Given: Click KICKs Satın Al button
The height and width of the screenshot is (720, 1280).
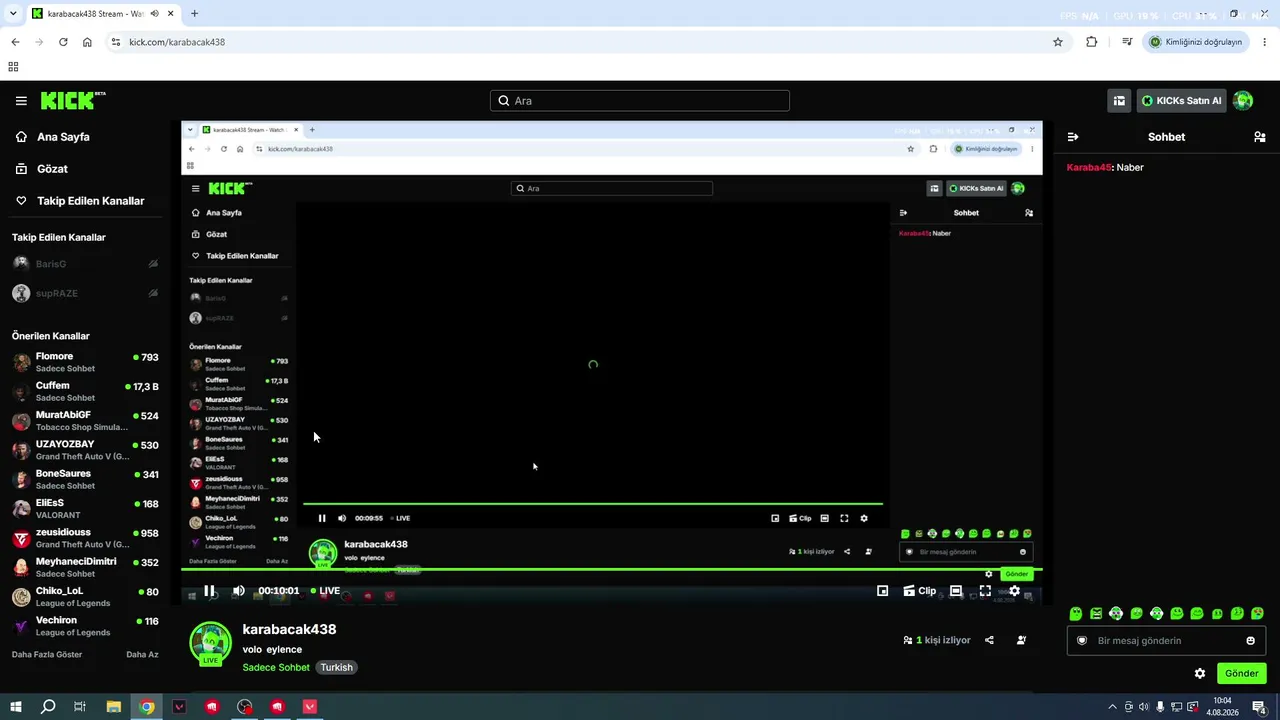Looking at the screenshot, I should 1181,101.
